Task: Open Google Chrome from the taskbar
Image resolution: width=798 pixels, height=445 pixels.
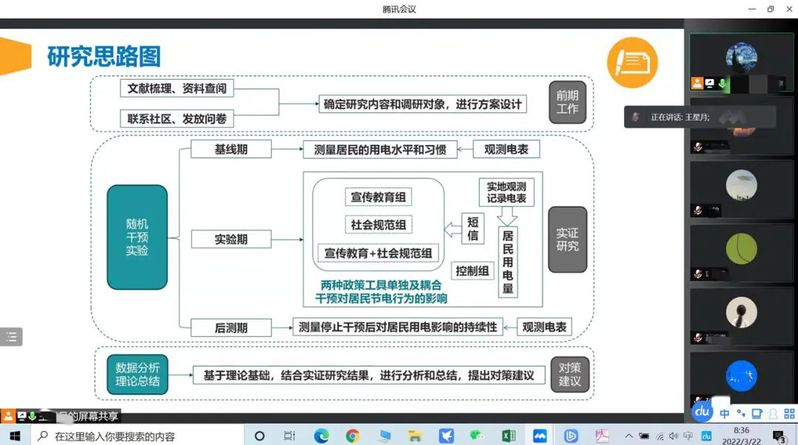Action: [352, 436]
